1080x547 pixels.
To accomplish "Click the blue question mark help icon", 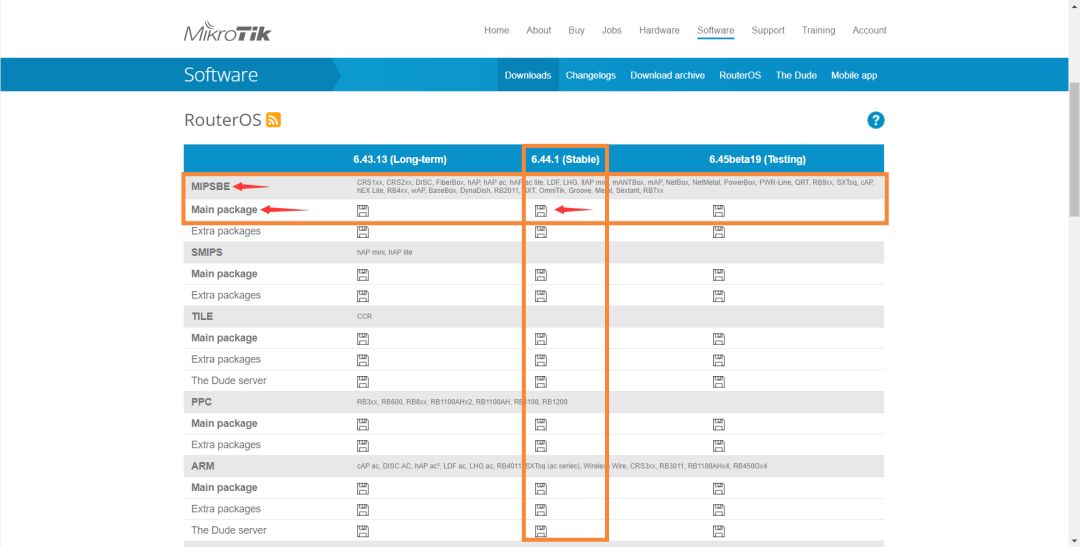I will [x=875, y=121].
